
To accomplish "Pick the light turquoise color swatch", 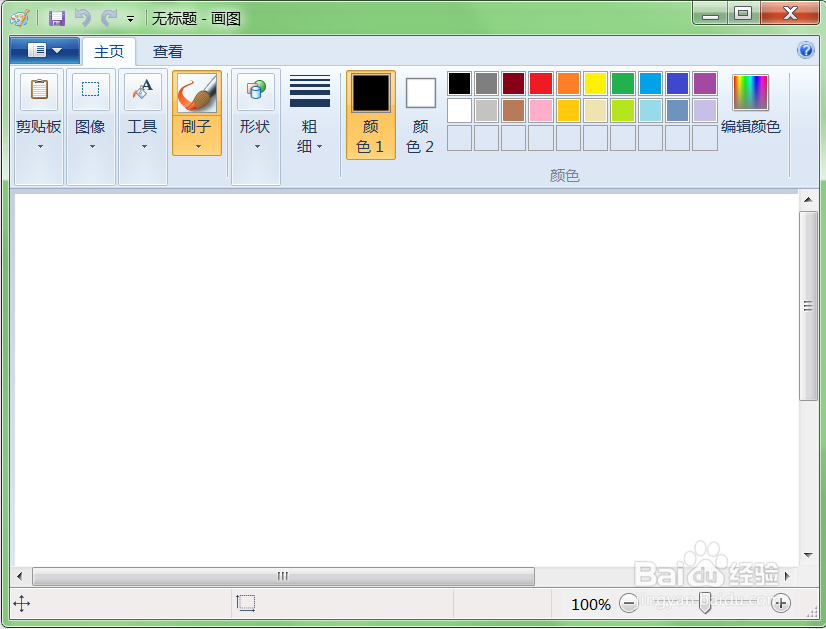I will point(651,111).
